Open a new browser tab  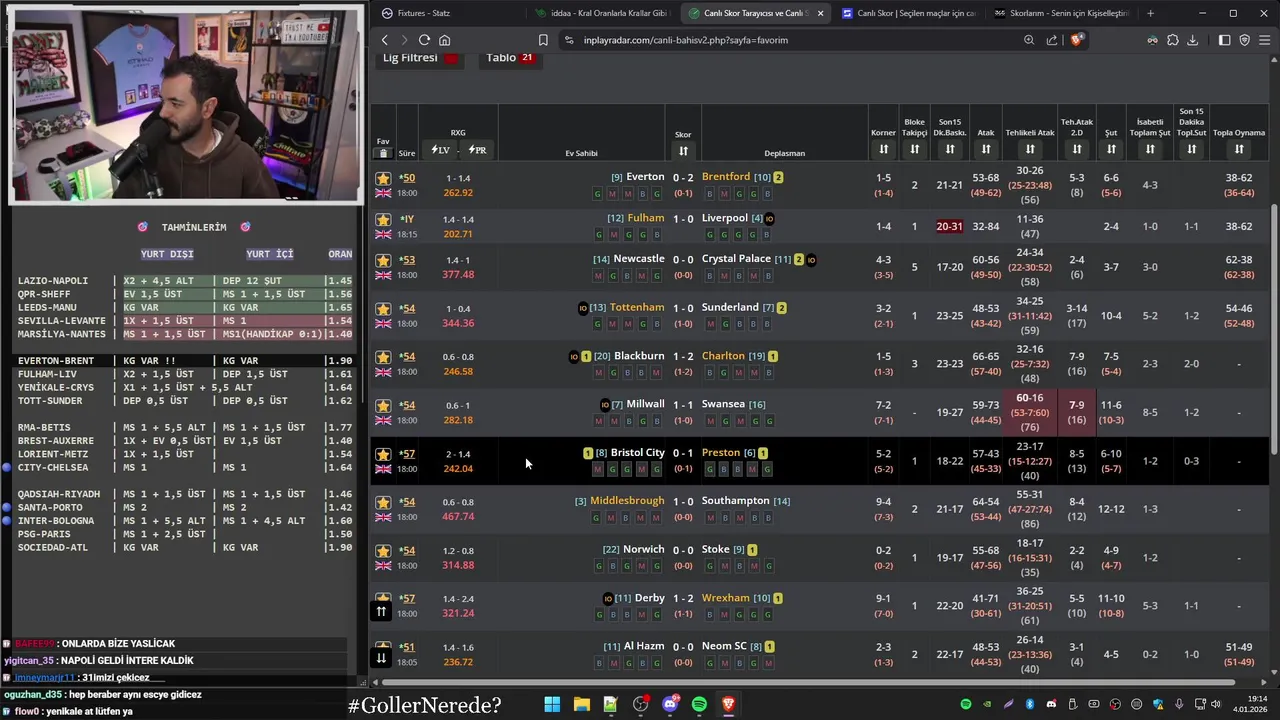(x=1150, y=13)
